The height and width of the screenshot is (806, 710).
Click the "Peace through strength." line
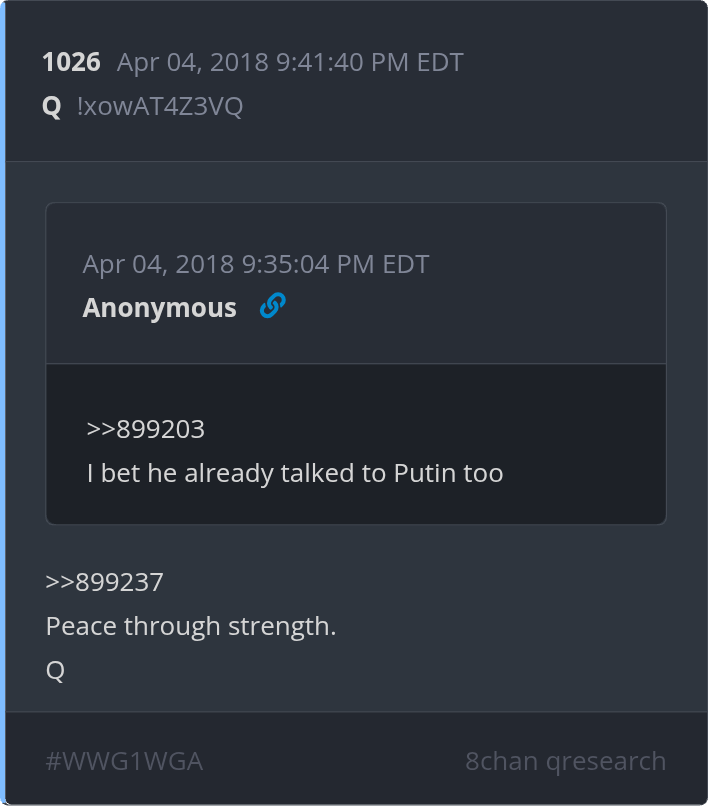[191, 627]
